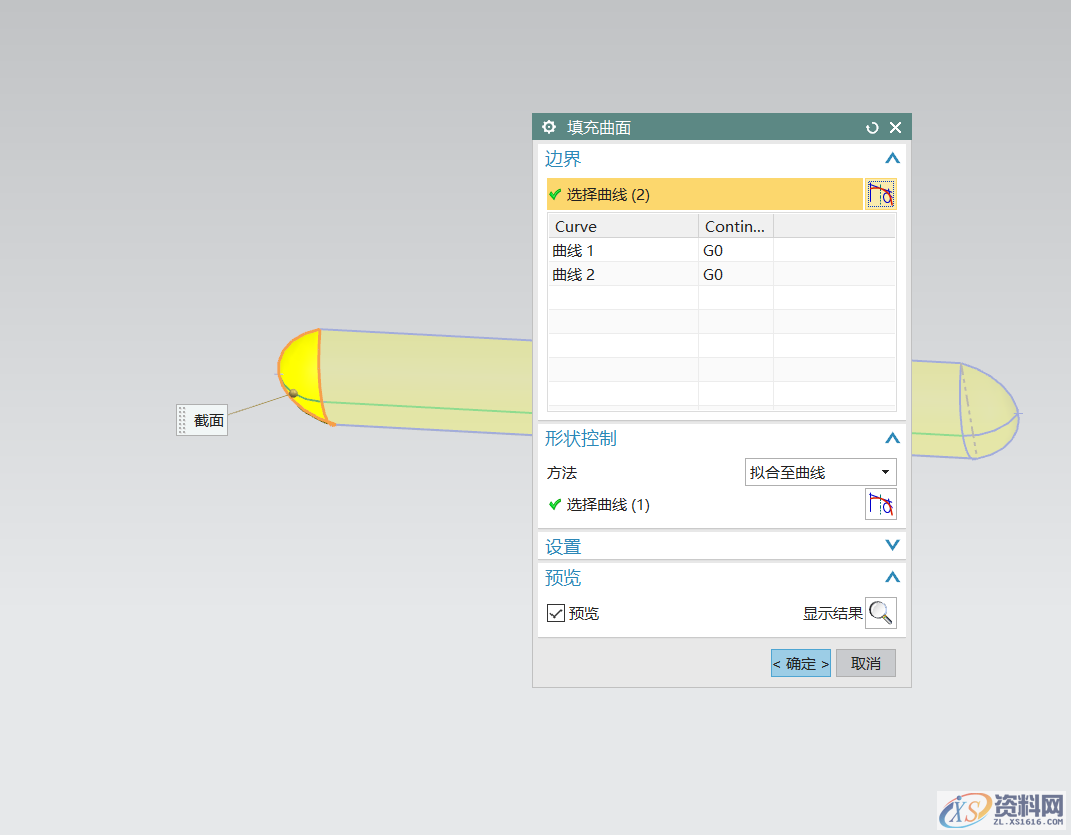The image size is (1071, 835).
Task: Click the Curve column header
Action: coord(622,226)
